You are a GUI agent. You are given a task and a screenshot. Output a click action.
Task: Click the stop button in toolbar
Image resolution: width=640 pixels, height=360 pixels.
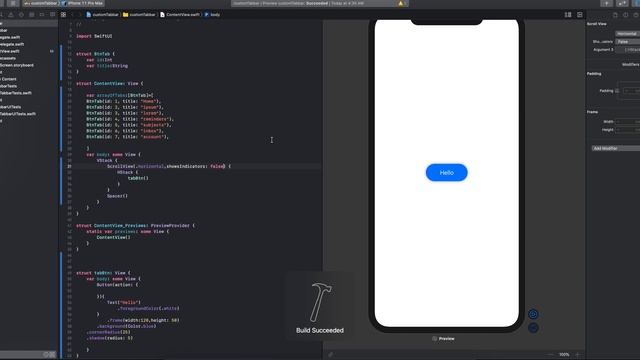13,3
